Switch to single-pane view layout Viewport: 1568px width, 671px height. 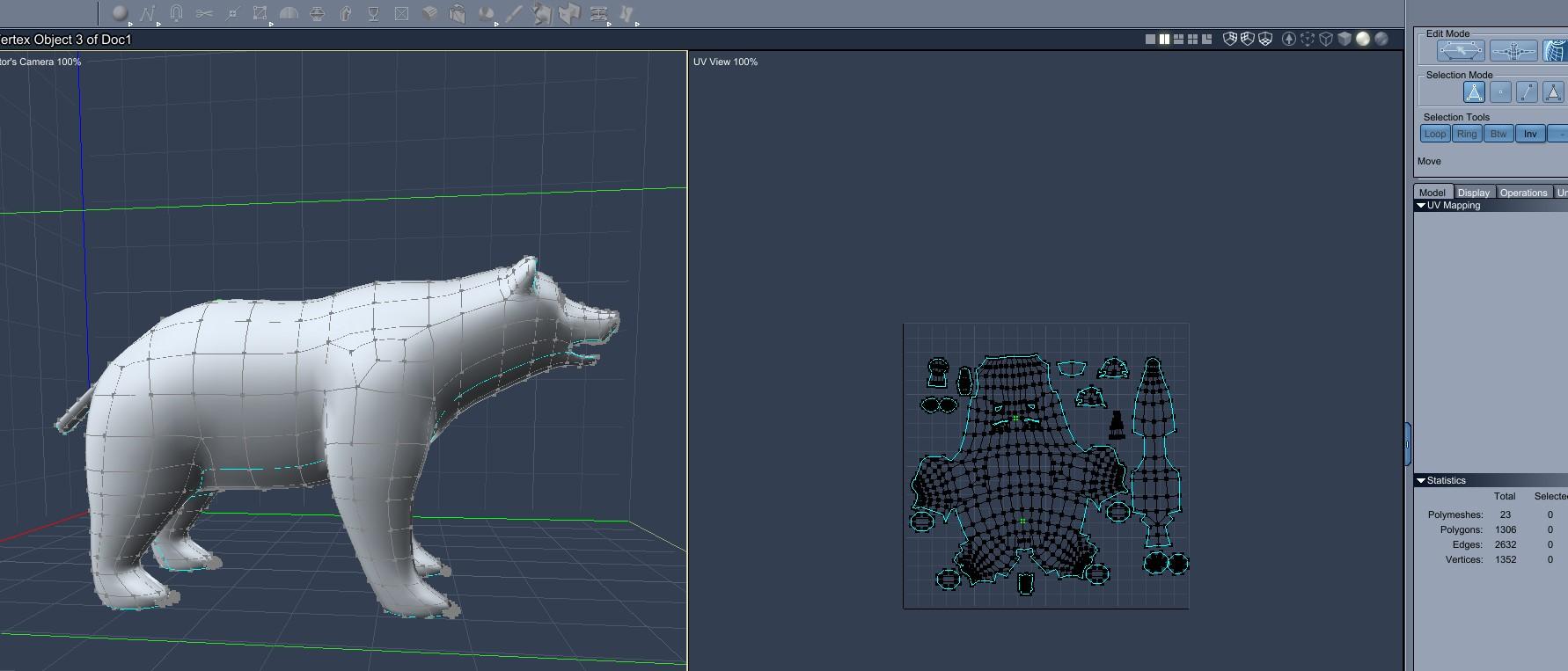coord(1150,39)
